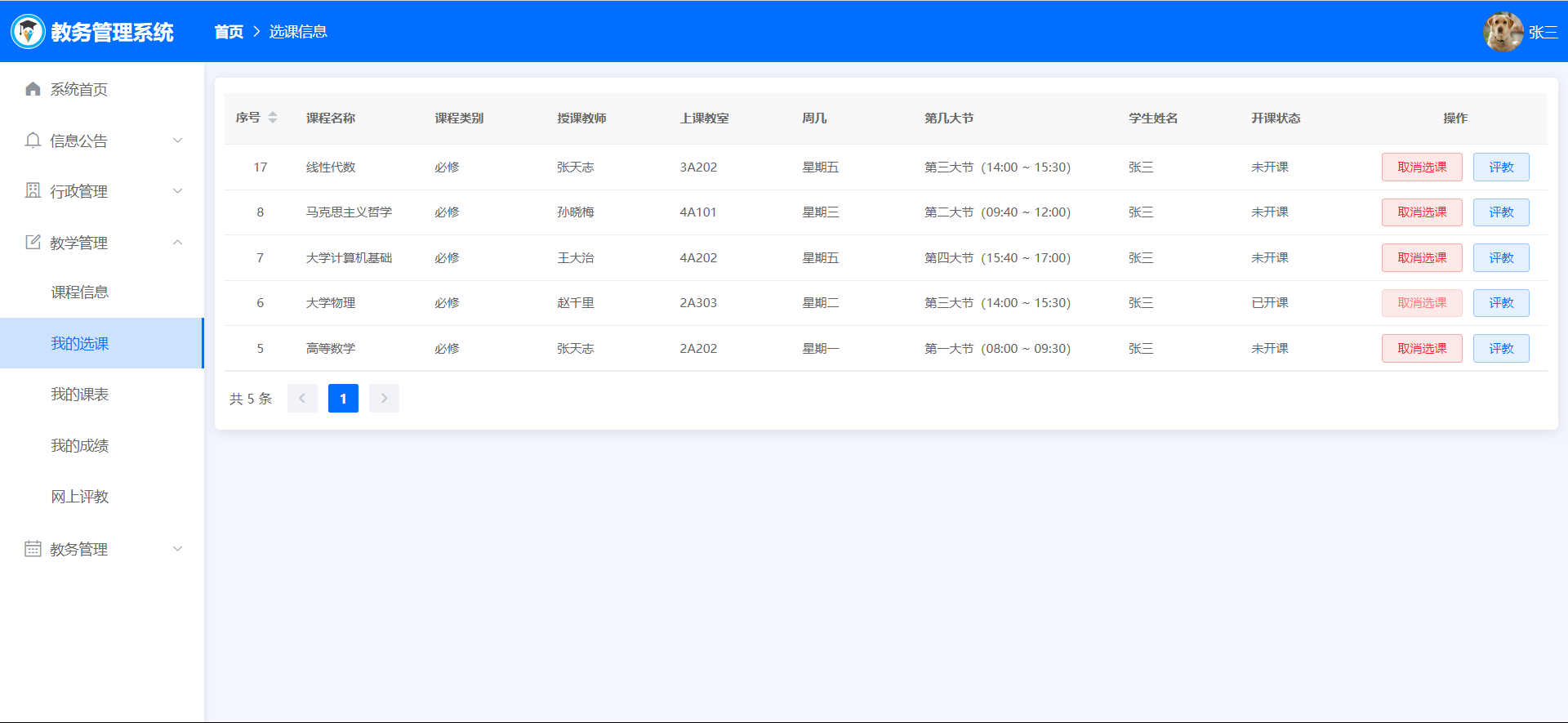Image resolution: width=1568 pixels, height=723 pixels.
Task: Click the 星期二 weekday cell
Action: pos(821,303)
